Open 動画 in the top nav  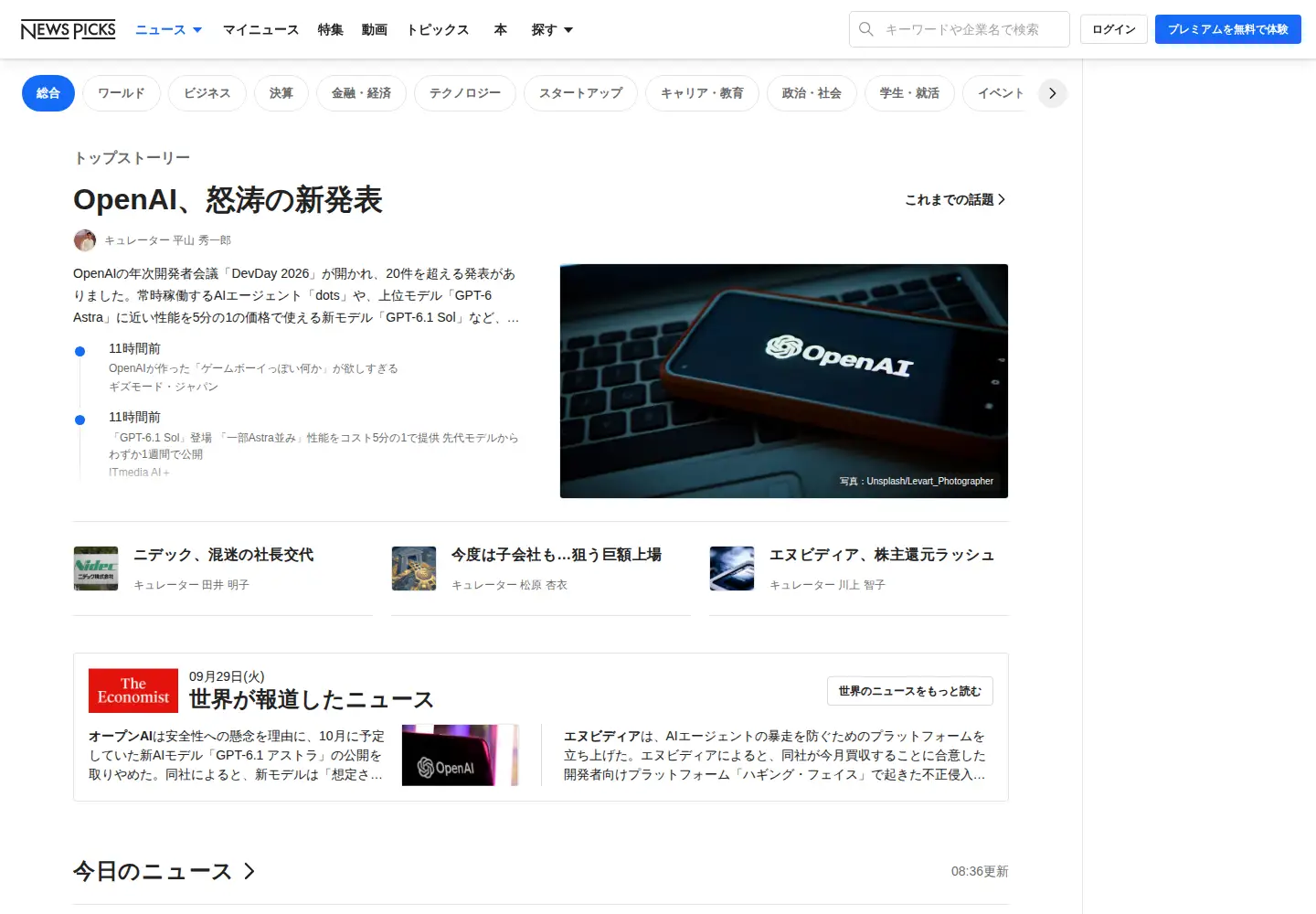pos(375,29)
